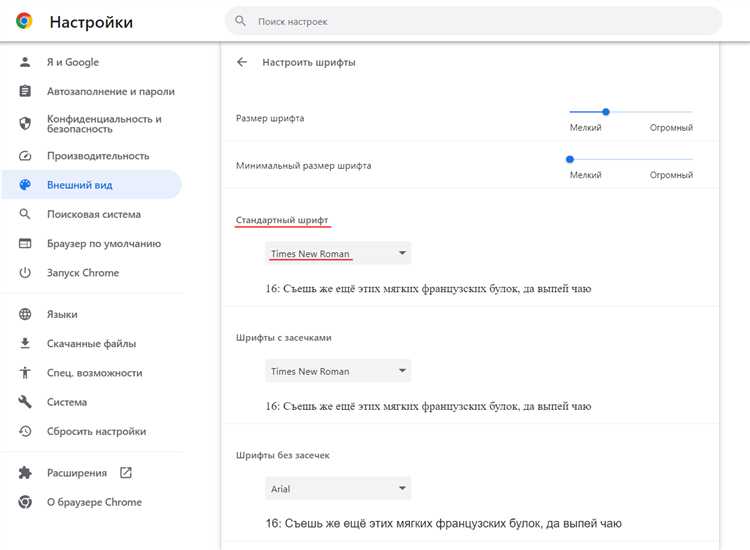The image size is (750, 550).
Task: Click the Конфиденциальность shield icon
Action: coord(26,124)
